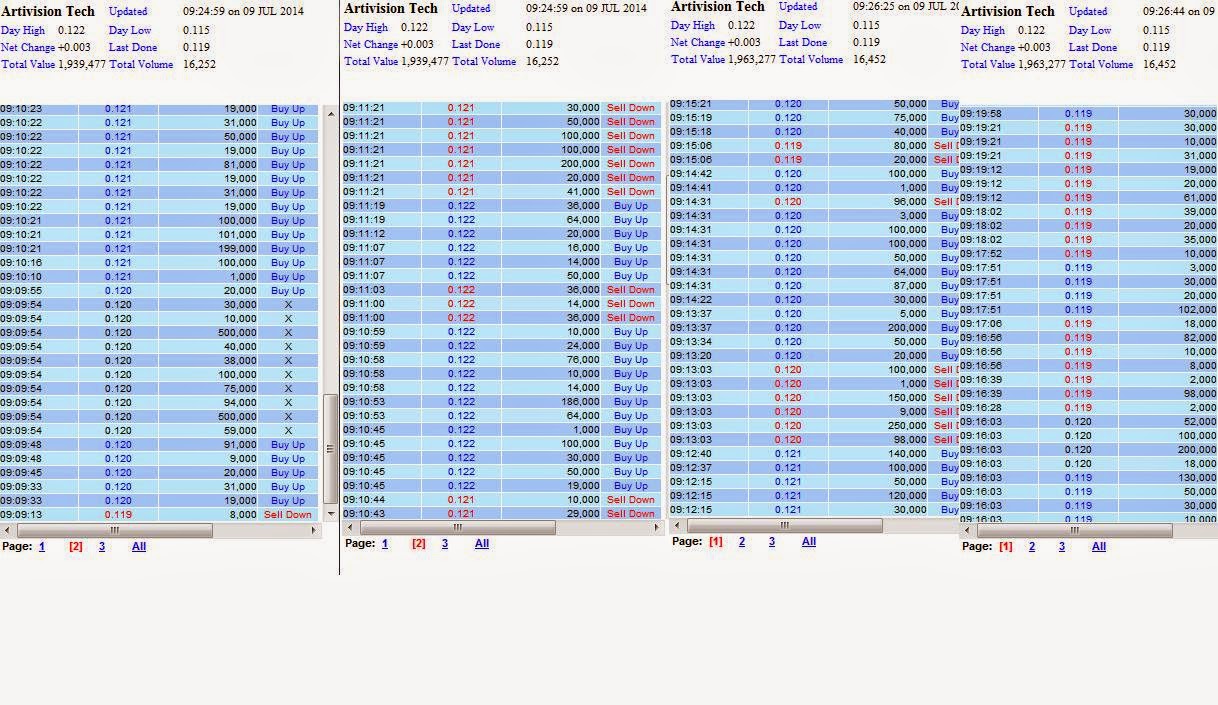Select the 52,000 trade at 09:16:03
The width and height of the screenshot is (1218, 705).
tap(1089, 422)
